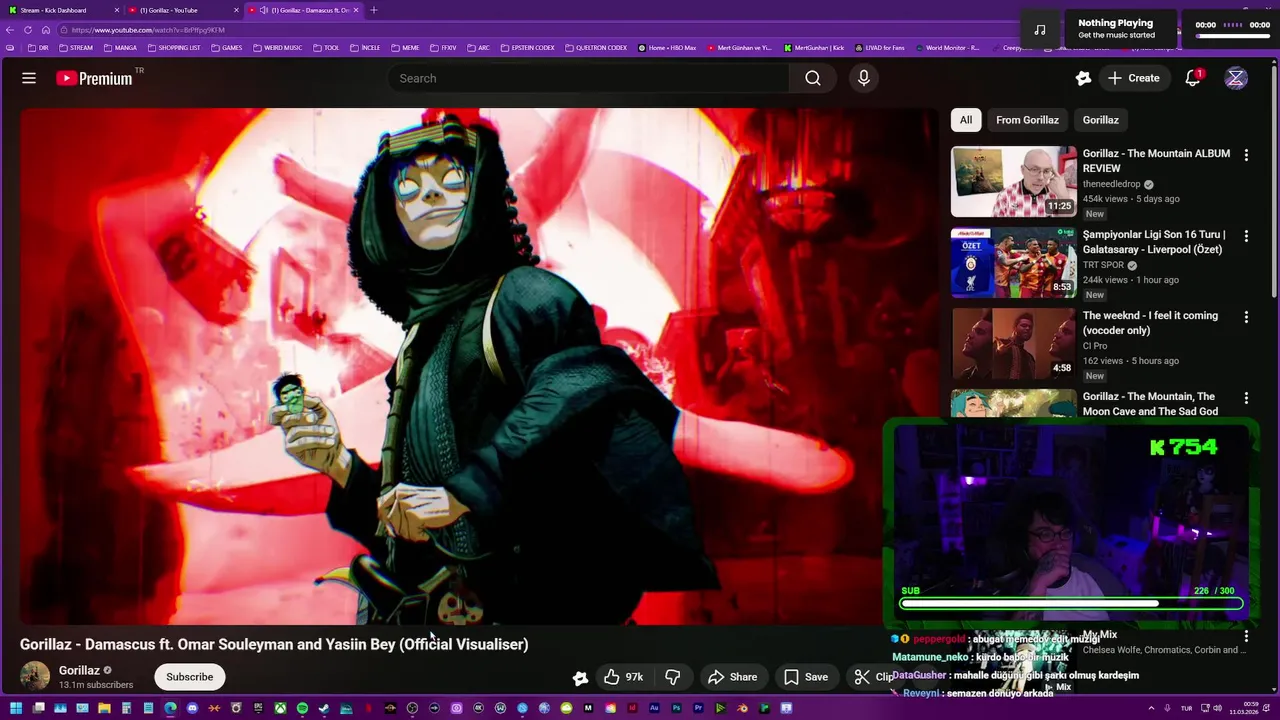Click the sparkle icon beside like button
The image size is (1280, 720).
580,678
